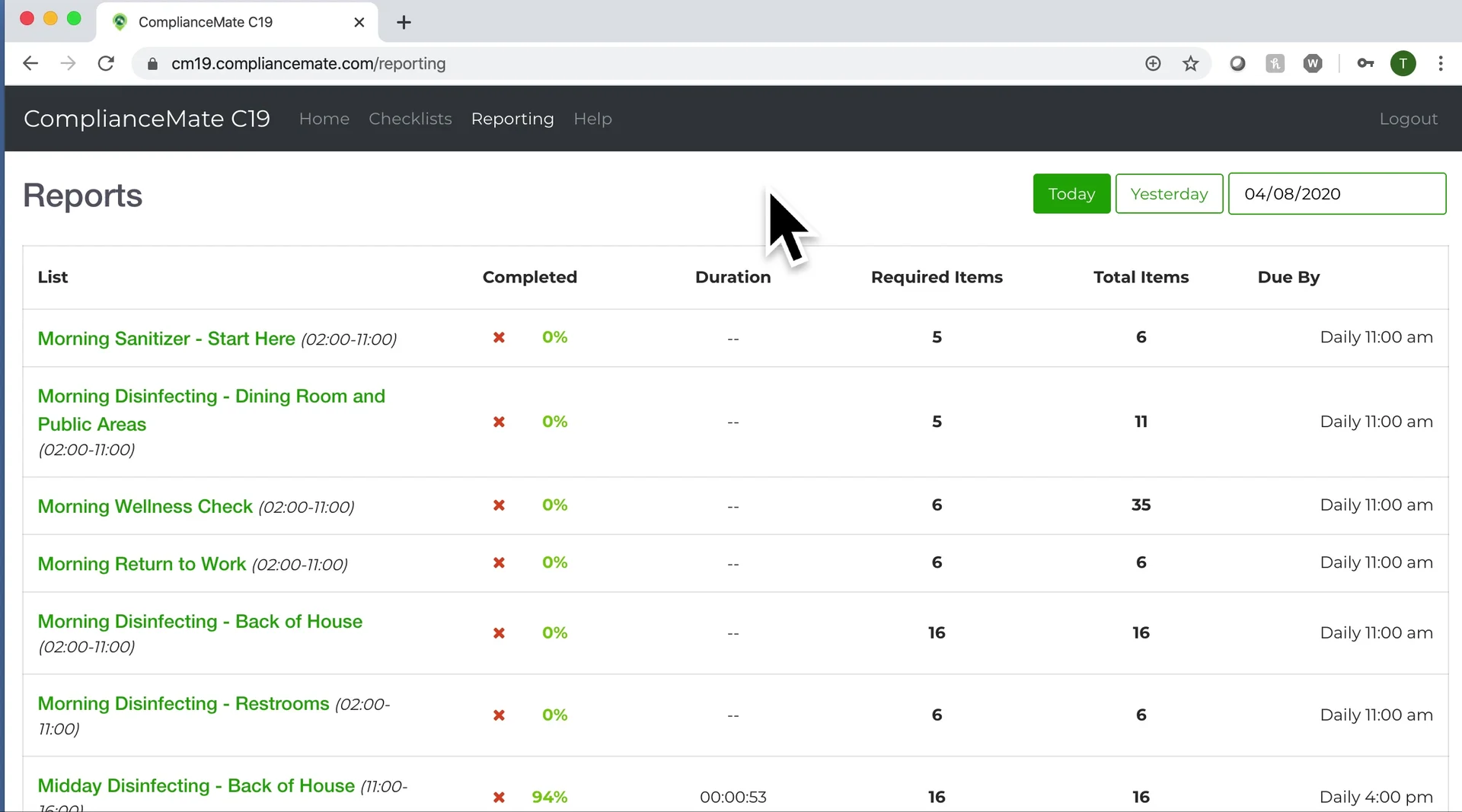Close the ComplianceMate C19 tab
The height and width of the screenshot is (812, 1462).
pos(359,22)
